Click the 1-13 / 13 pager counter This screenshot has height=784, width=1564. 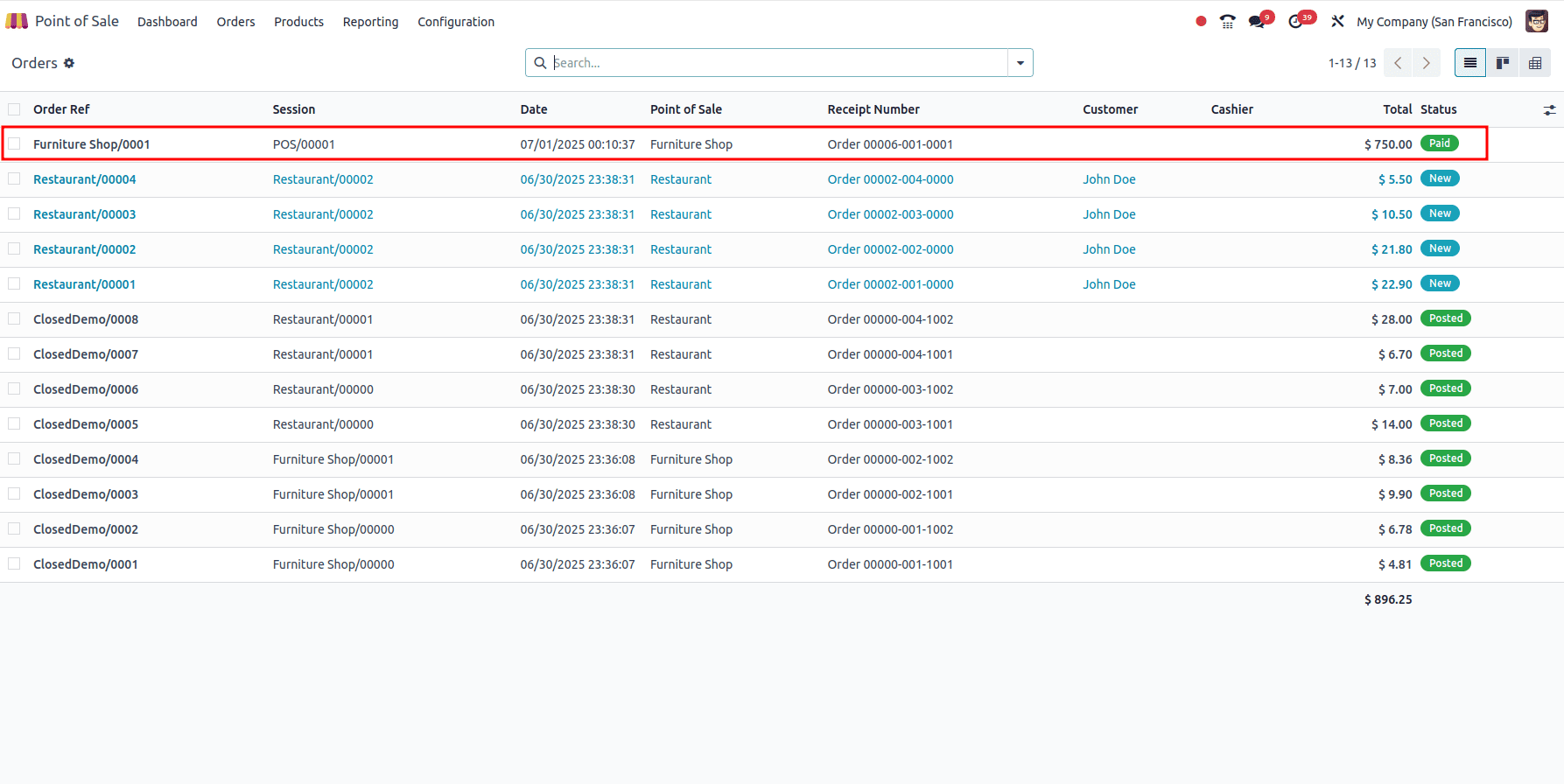pos(1352,63)
